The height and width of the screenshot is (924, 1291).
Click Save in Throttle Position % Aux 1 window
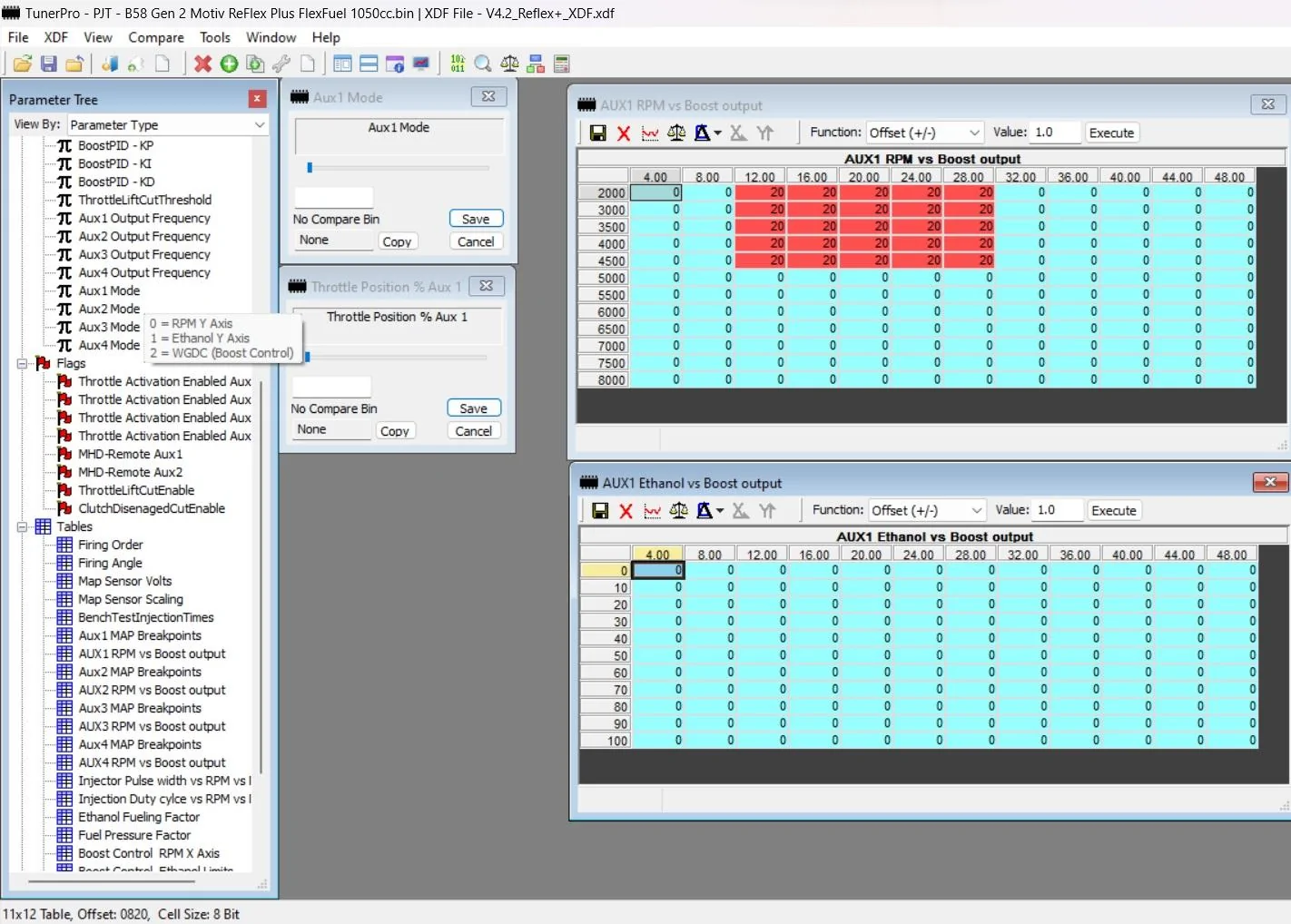[x=474, y=408]
